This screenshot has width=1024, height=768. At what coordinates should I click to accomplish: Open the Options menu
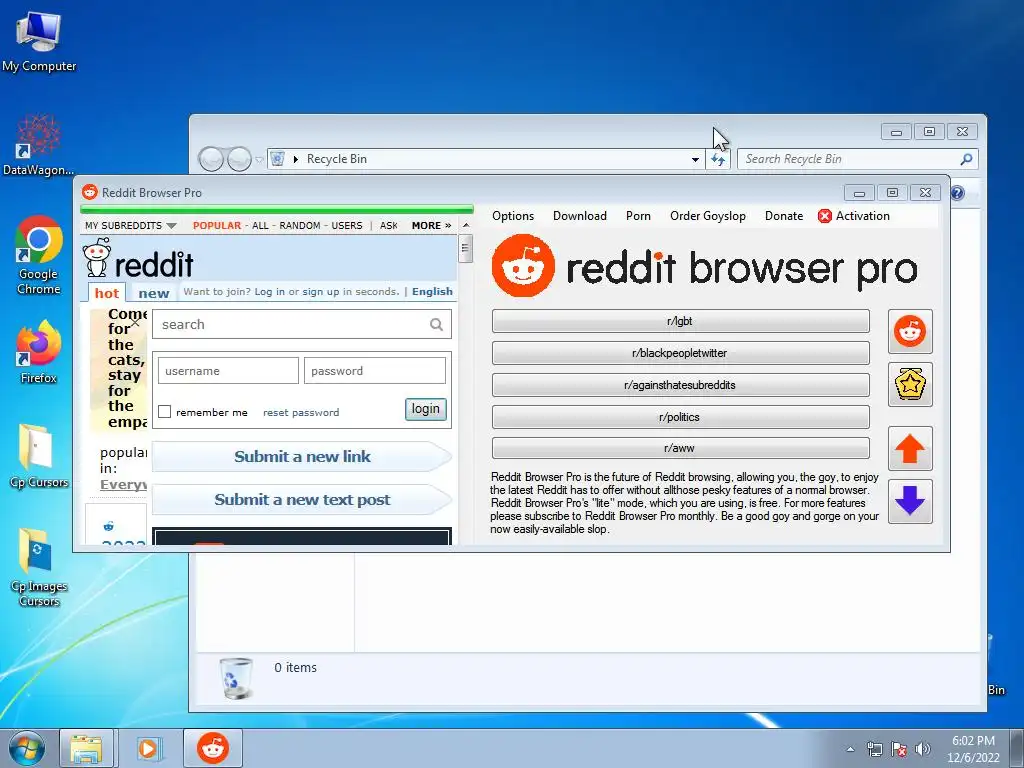513,216
